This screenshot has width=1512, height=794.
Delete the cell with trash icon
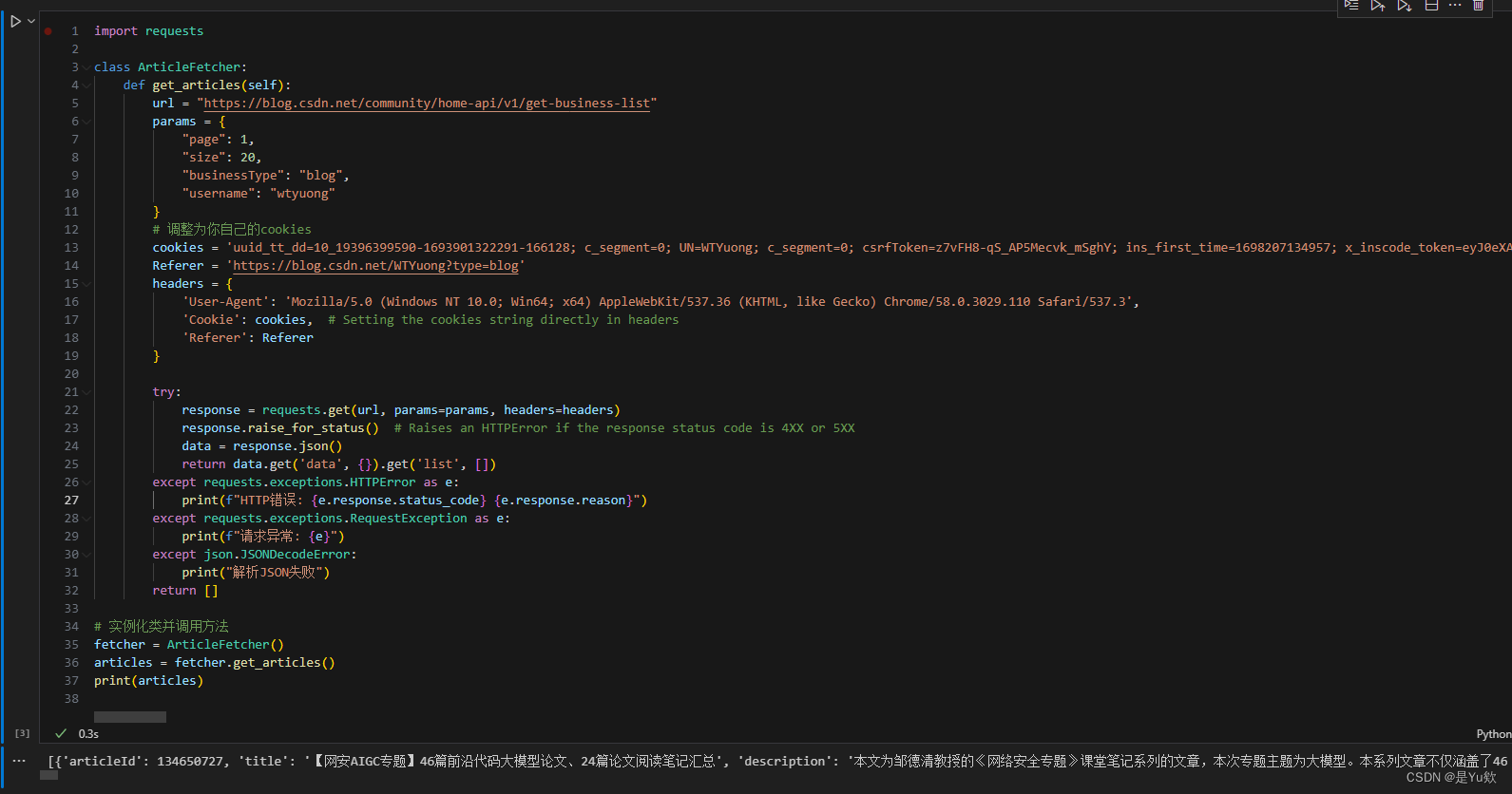pyautogui.click(x=1479, y=5)
